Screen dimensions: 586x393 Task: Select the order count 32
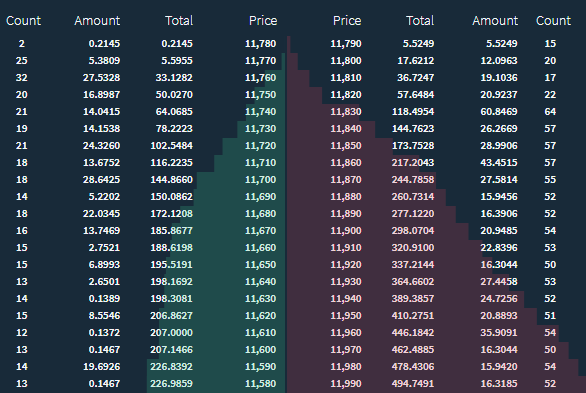pos(22,78)
